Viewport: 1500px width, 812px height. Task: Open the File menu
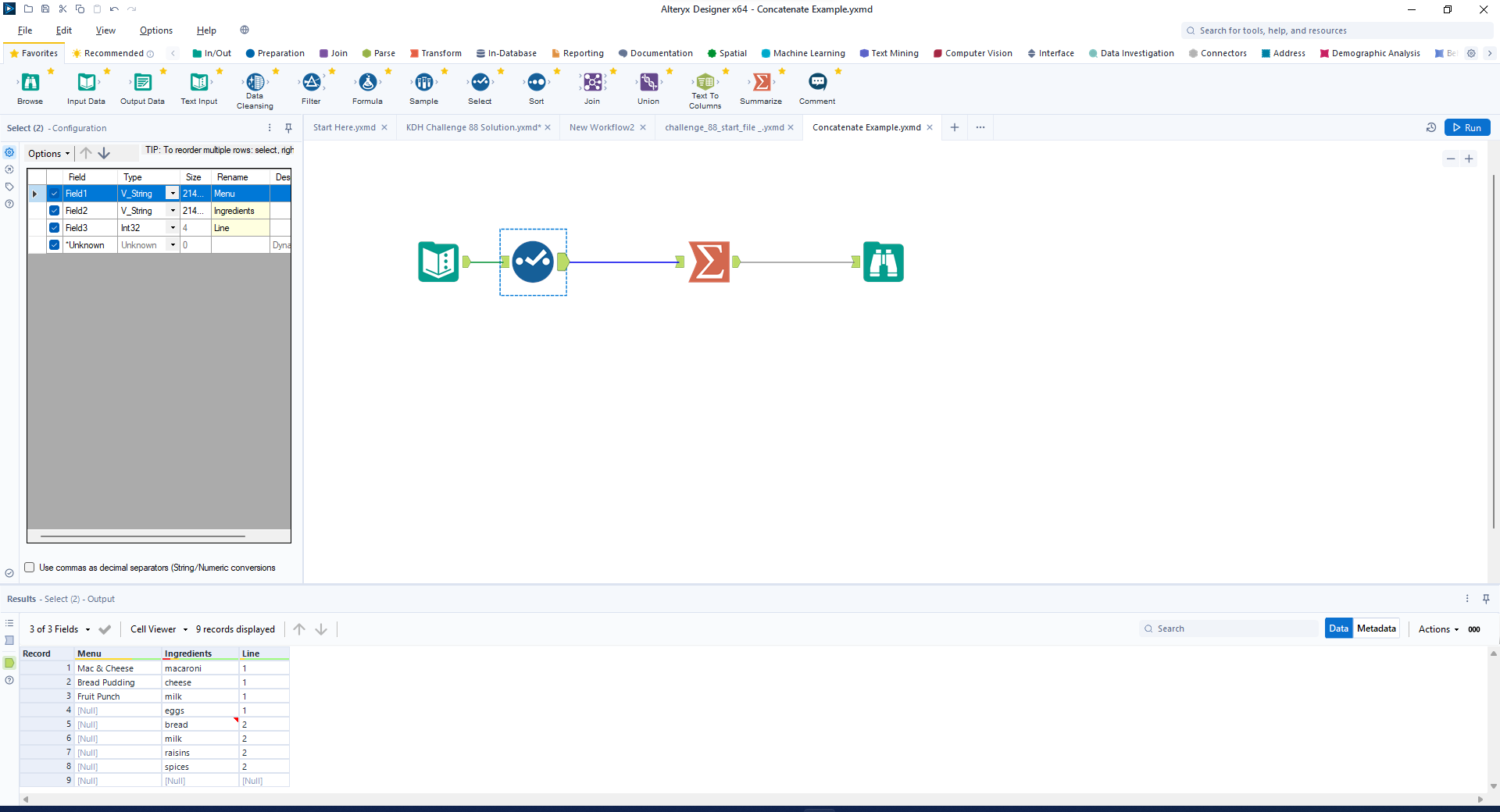pos(25,30)
